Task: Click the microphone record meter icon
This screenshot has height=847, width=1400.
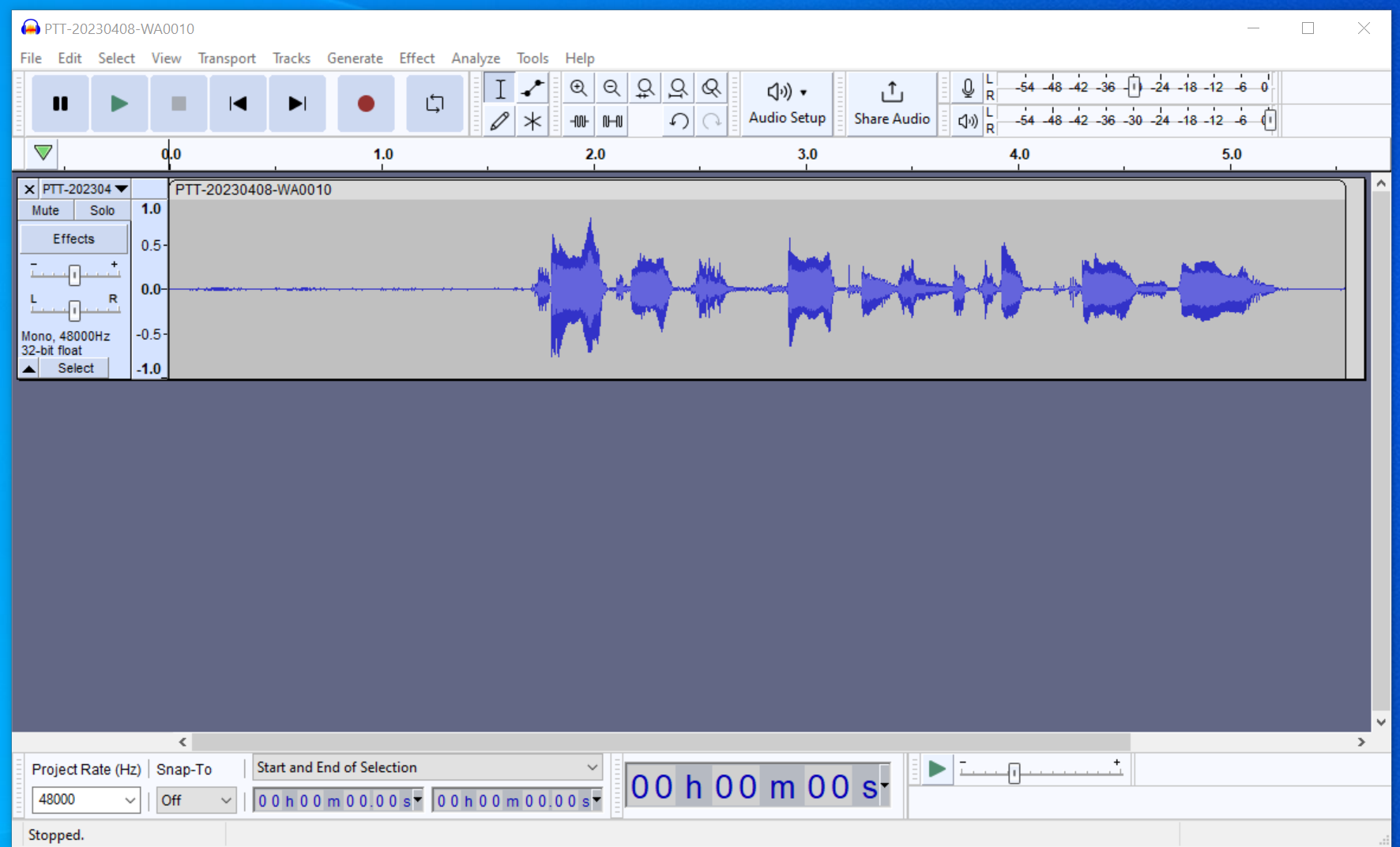Action: point(968,88)
